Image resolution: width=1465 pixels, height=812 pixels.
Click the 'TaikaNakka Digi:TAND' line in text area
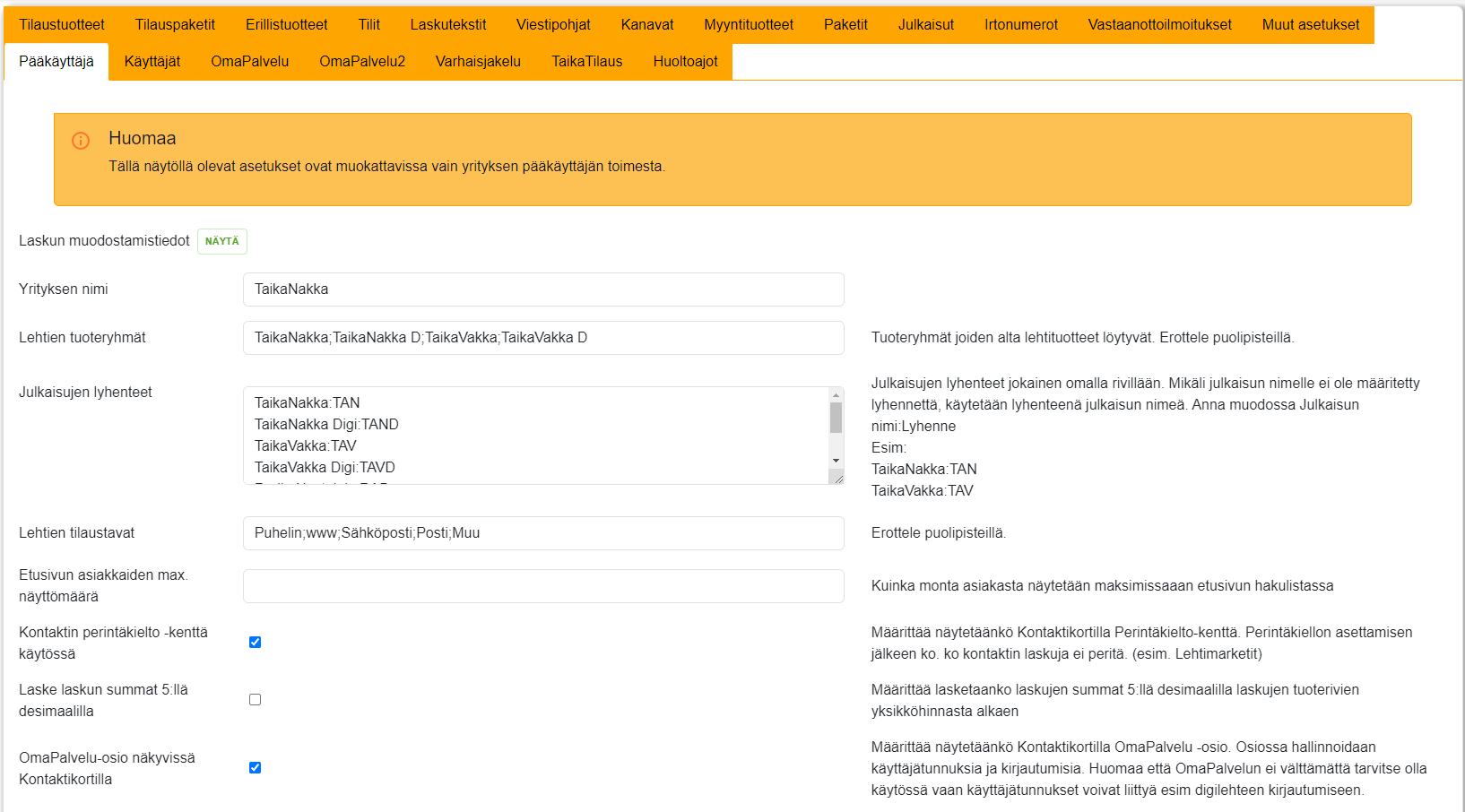click(x=326, y=425)
